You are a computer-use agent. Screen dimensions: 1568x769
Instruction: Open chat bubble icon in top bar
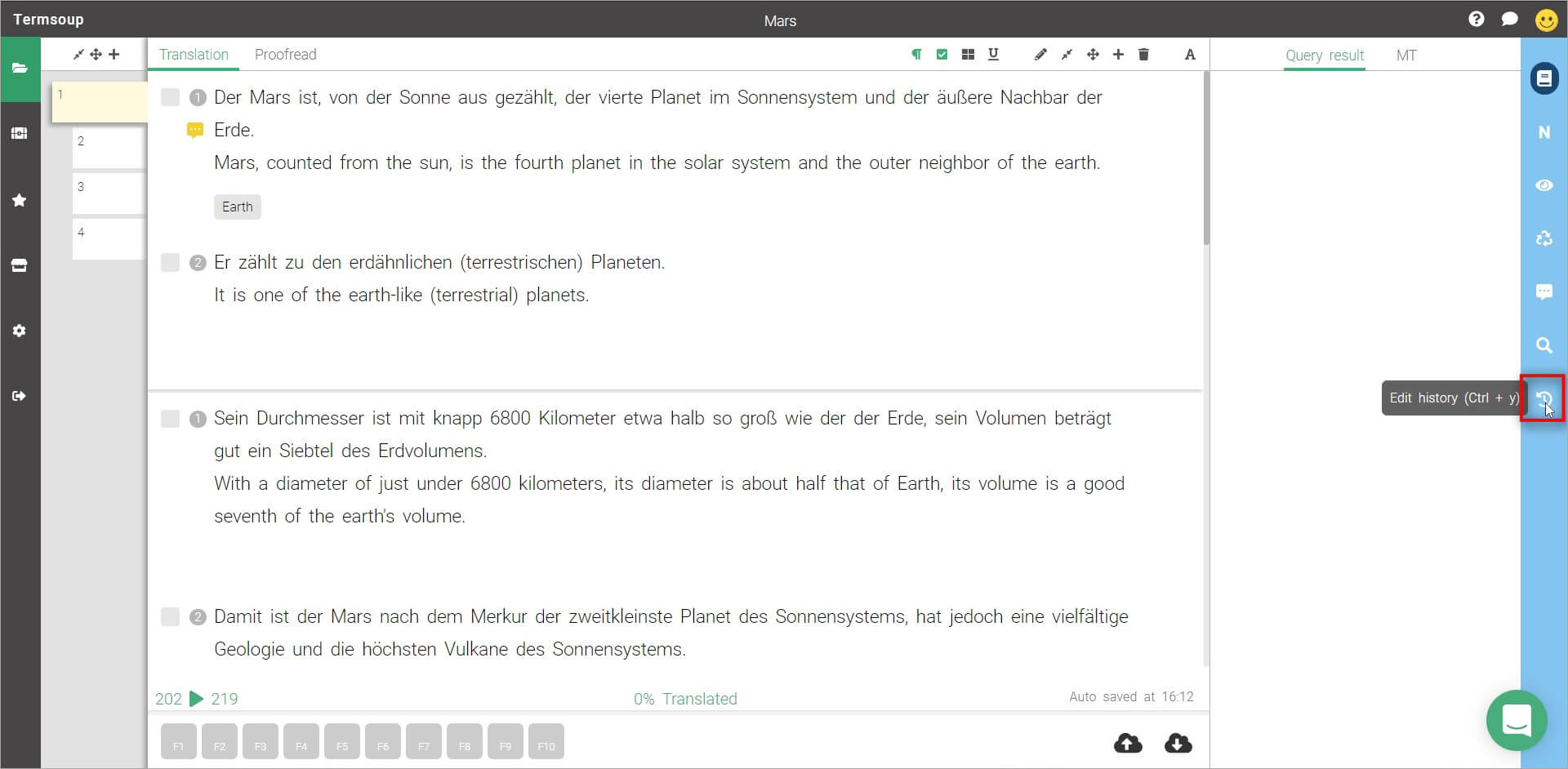tap(1510, 19)
